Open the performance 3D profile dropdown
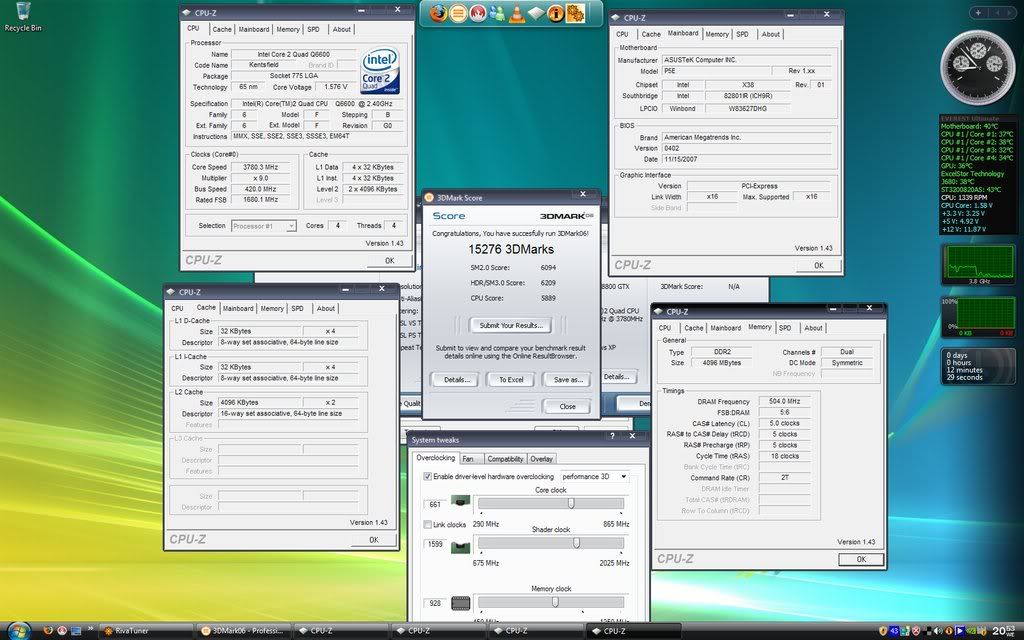The height and width of the screenshot is (640, 1024). (x=594, y=477)
